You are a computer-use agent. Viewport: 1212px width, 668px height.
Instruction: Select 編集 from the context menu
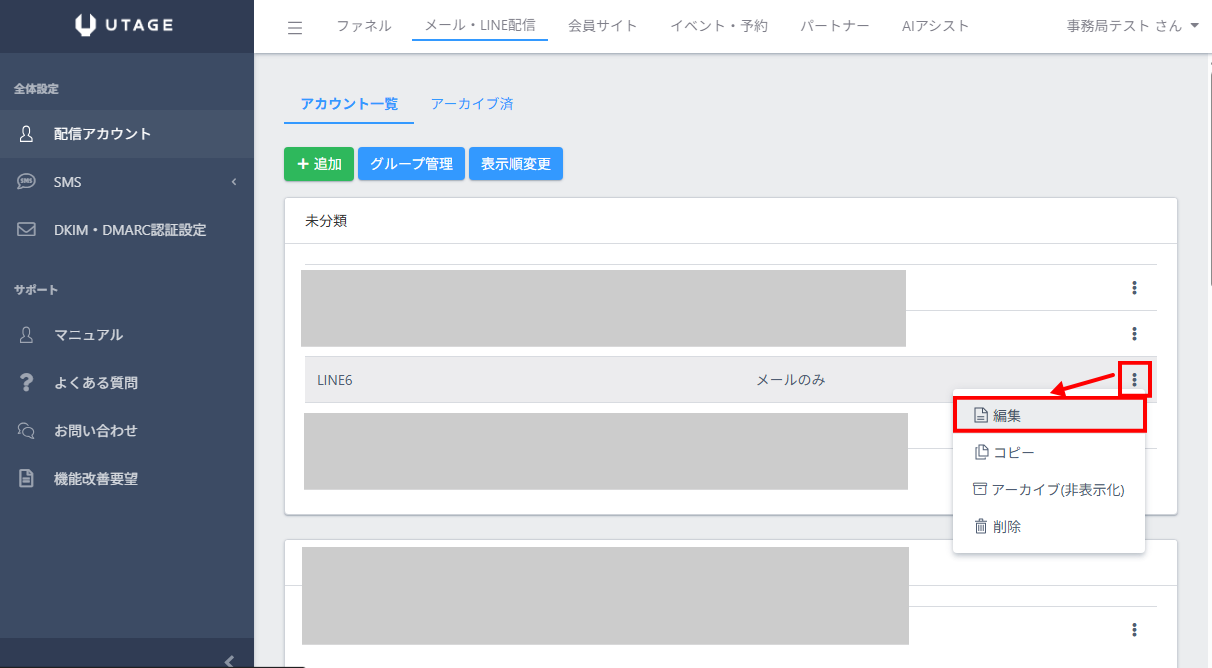click(1048, 415)
